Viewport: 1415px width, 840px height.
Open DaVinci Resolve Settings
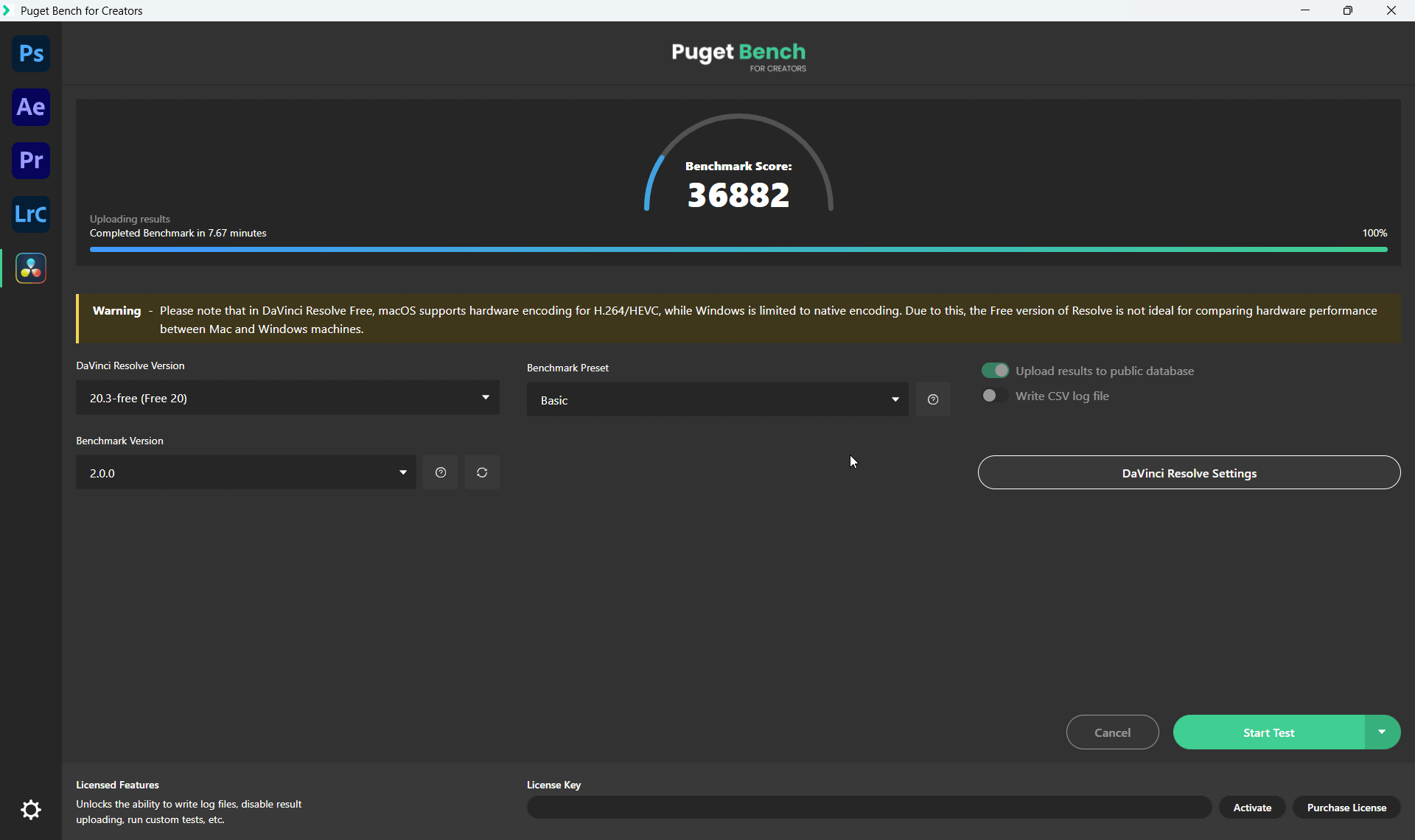pos(1189,473)
